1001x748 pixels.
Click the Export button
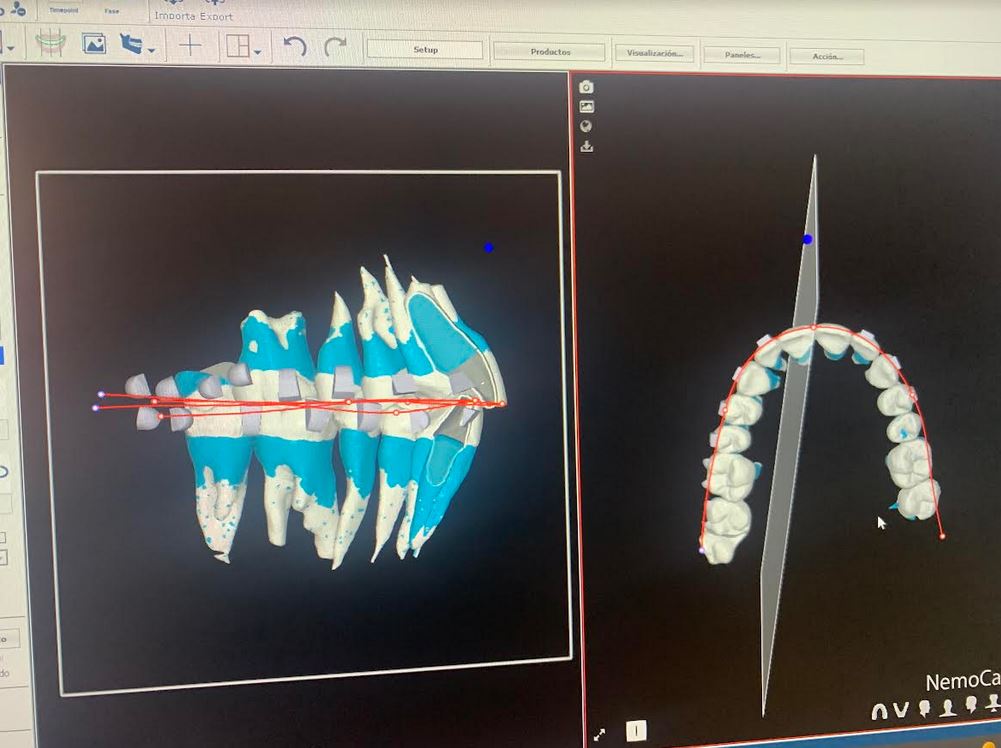click(216, 17)
